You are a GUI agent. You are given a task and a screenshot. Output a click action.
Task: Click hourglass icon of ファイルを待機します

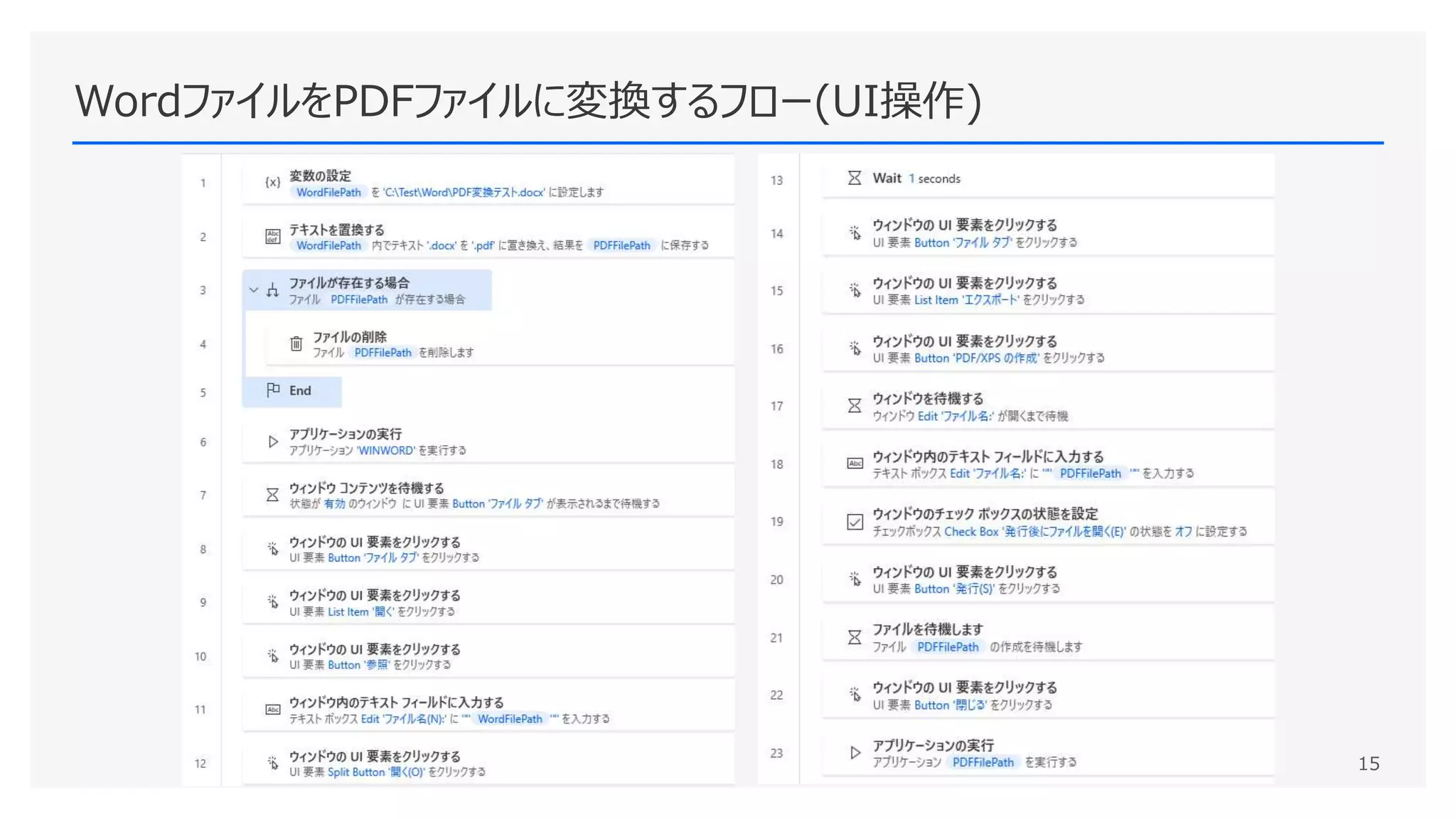(x=855, y=637)
